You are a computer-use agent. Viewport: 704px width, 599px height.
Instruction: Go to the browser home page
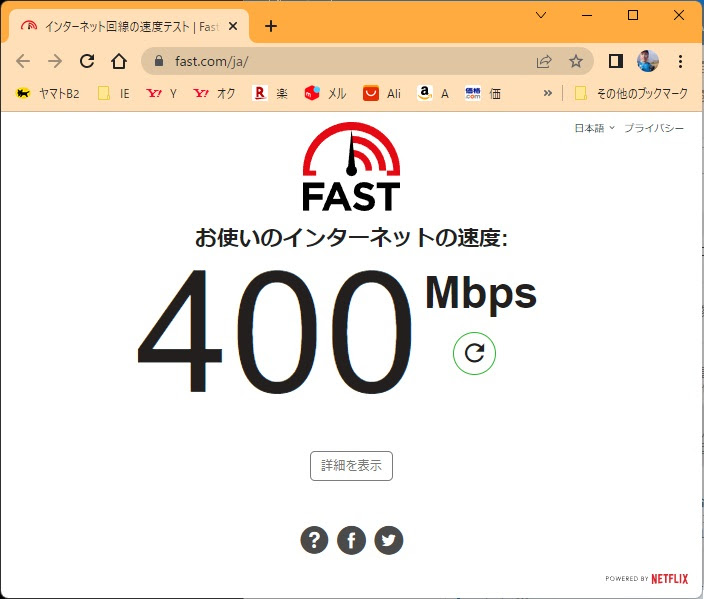(x=119, y=61)
